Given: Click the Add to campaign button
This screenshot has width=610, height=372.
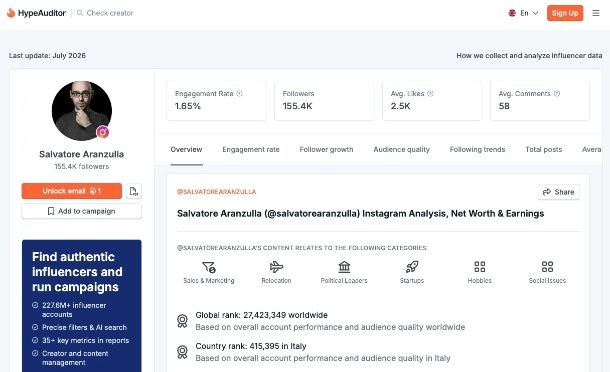Looking at the screenshot, I should [82, 211].
